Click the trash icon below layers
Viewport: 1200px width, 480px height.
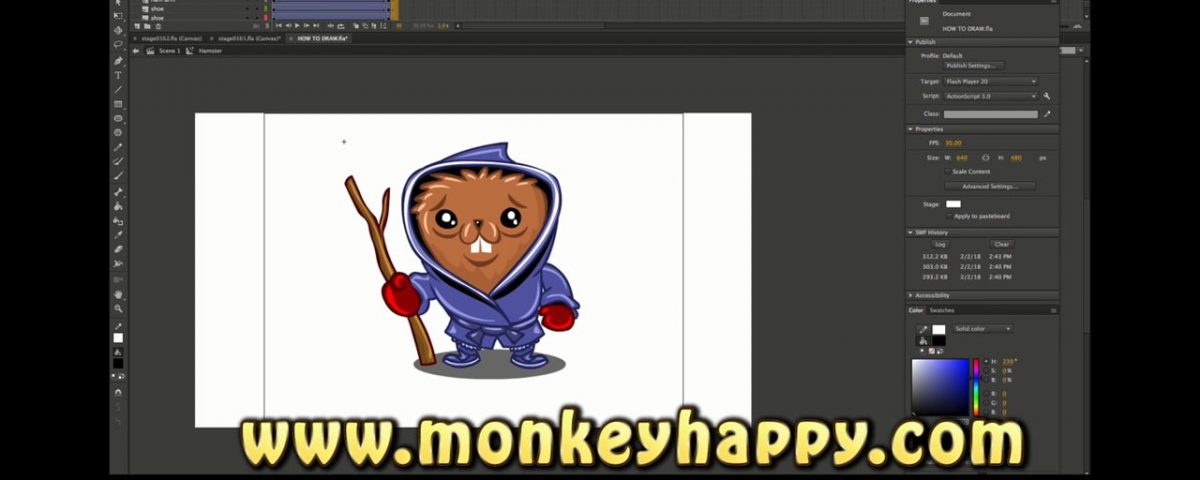(x=158, y=26)
